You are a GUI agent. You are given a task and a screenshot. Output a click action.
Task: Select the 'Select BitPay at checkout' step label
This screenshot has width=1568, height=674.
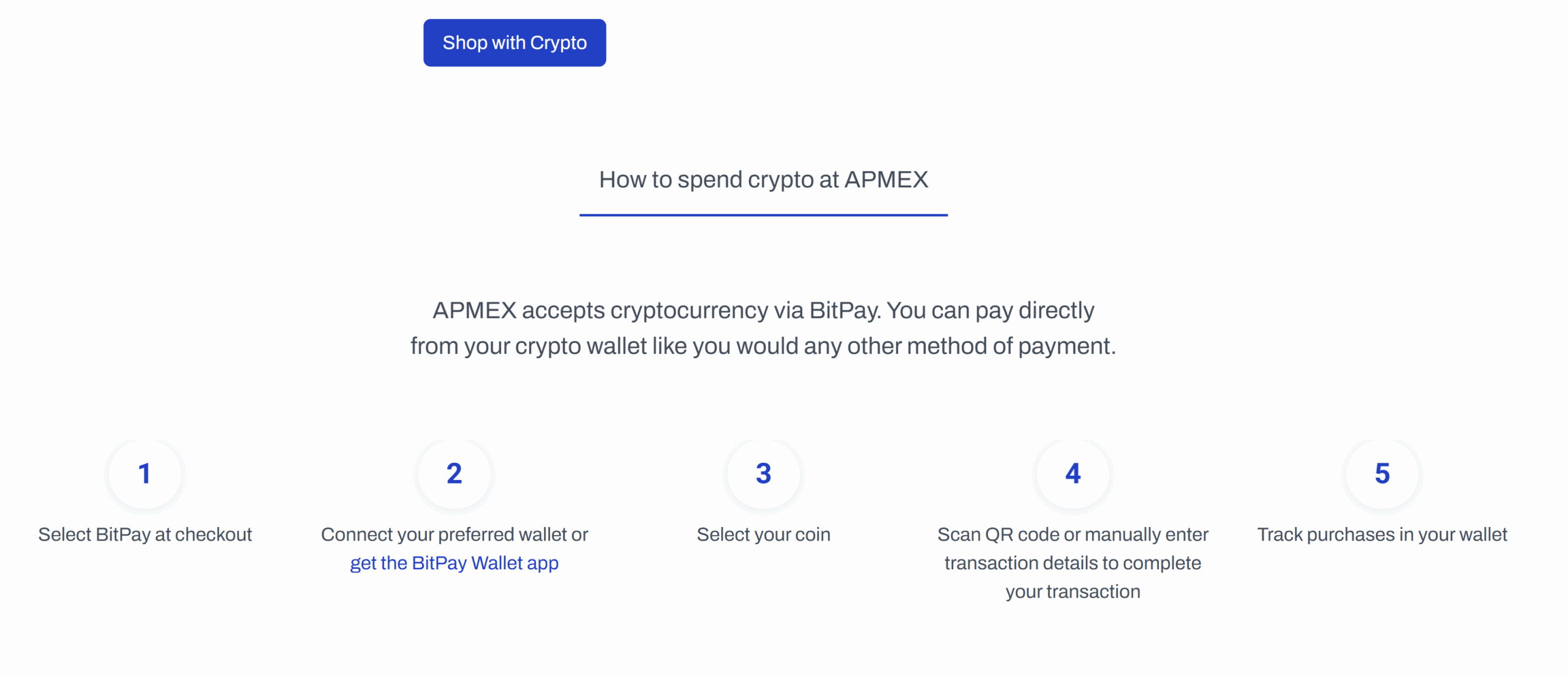point(145,534)
